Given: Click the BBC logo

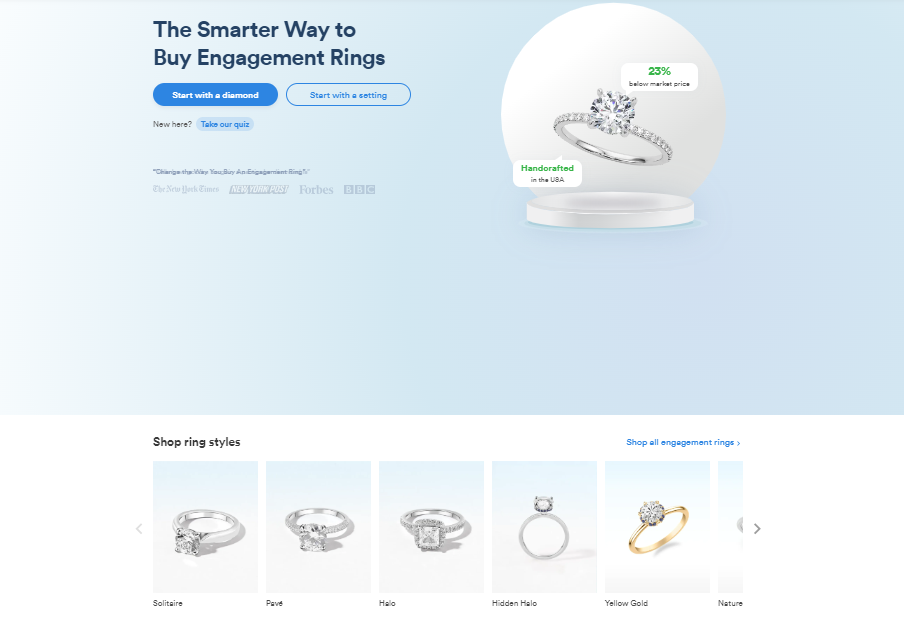Looking at the screenshot, I should [359, 189].
